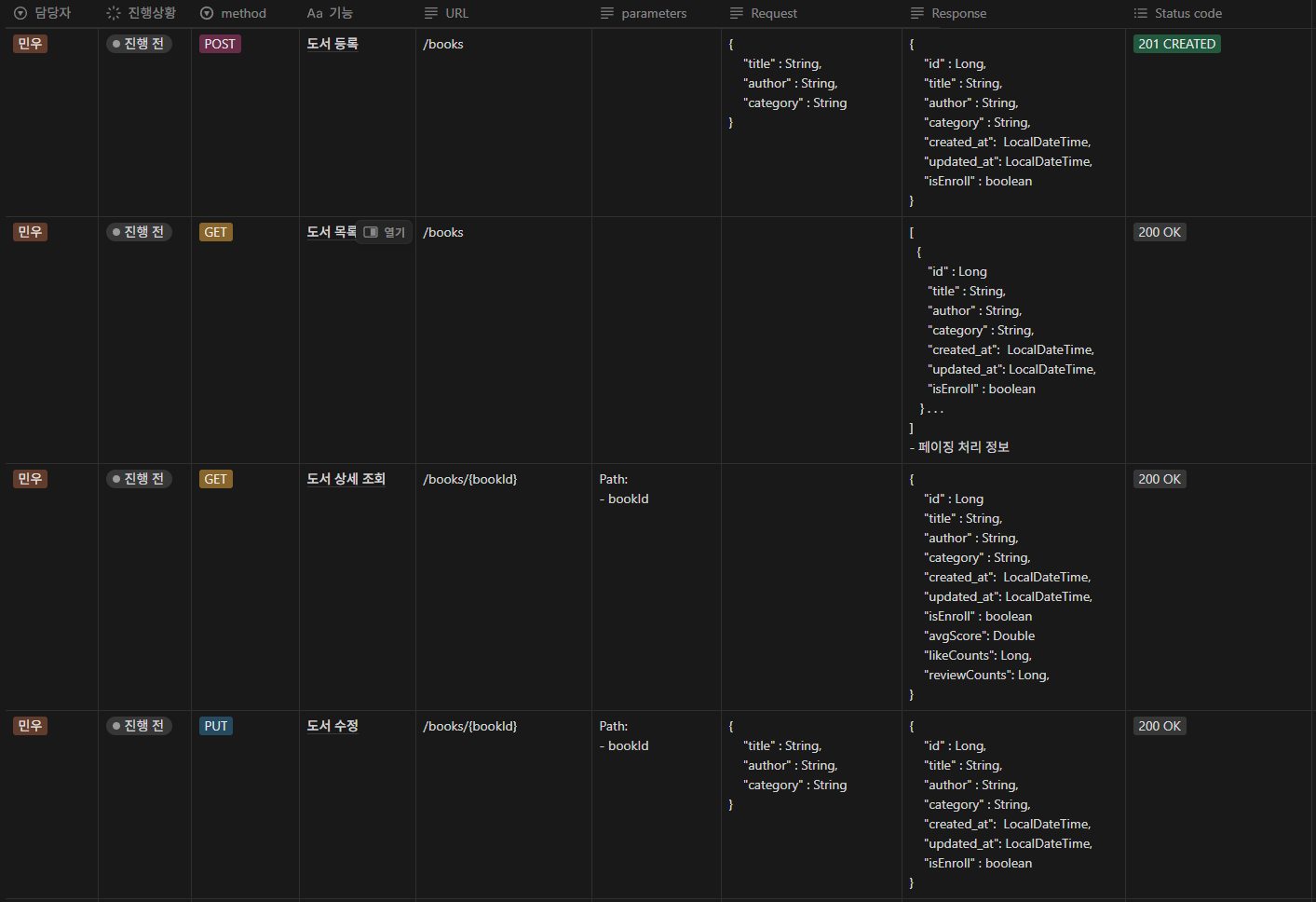This screenshot has height=902, width=1316.
Task: Click /books URL in 도서 목록 row
Action: pos(443,232)
